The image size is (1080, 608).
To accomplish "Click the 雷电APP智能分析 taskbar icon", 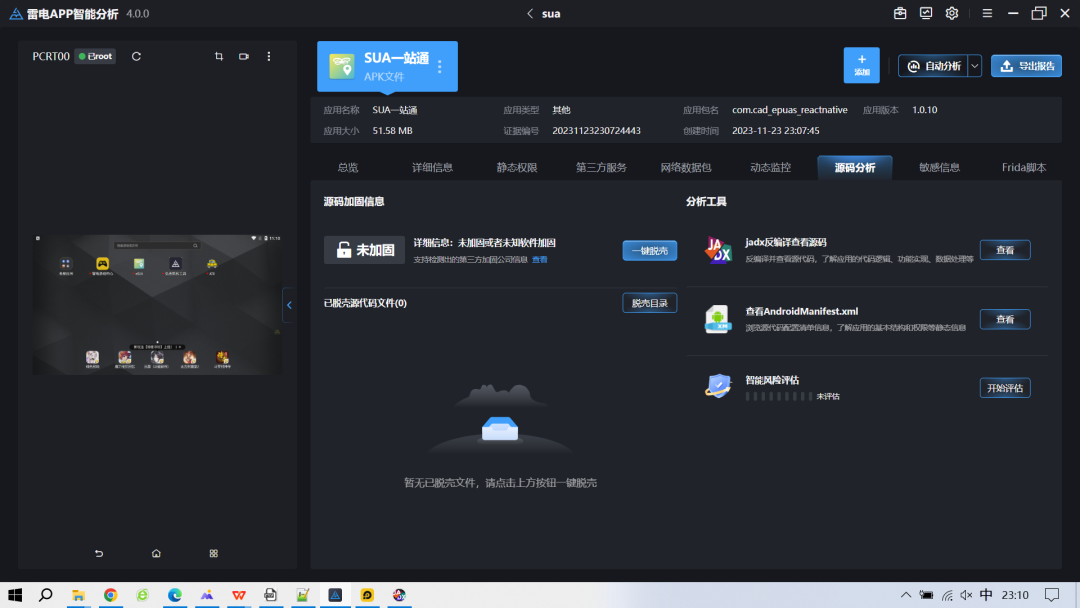I will [x=335, y=595].
